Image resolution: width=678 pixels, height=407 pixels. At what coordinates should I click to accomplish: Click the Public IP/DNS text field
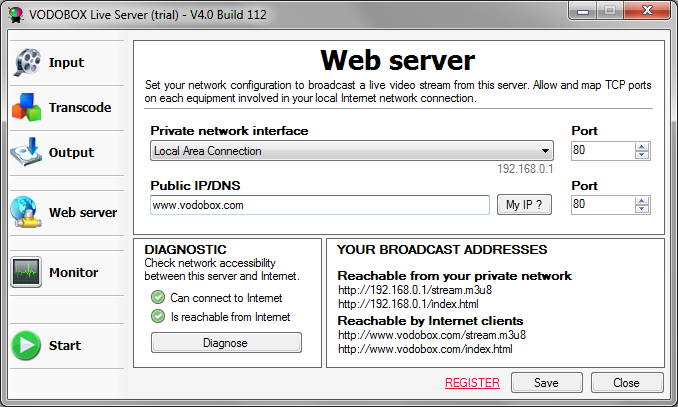click(320, 205)
